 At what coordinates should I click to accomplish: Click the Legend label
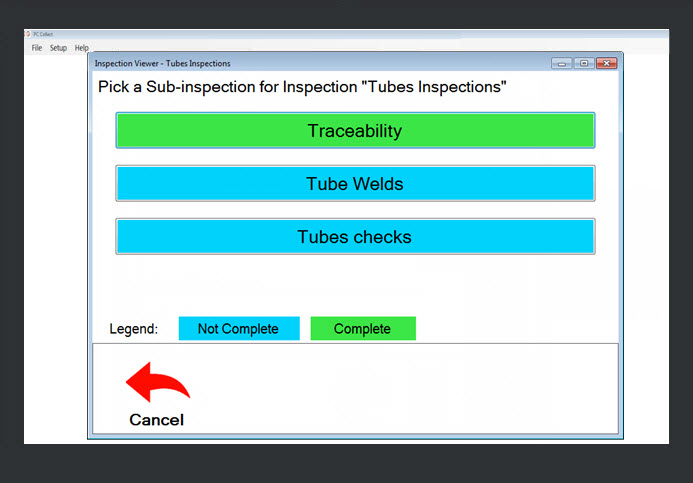pos(133,329)
